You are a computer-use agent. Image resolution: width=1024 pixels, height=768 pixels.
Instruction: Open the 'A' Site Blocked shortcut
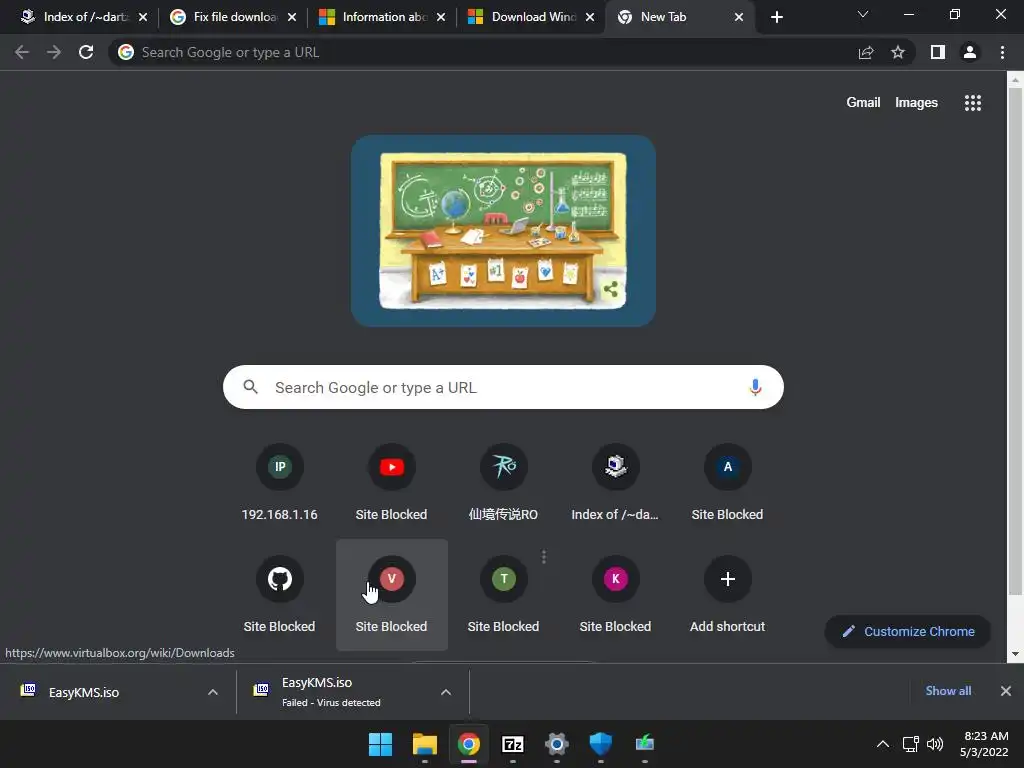click(728, 483)
